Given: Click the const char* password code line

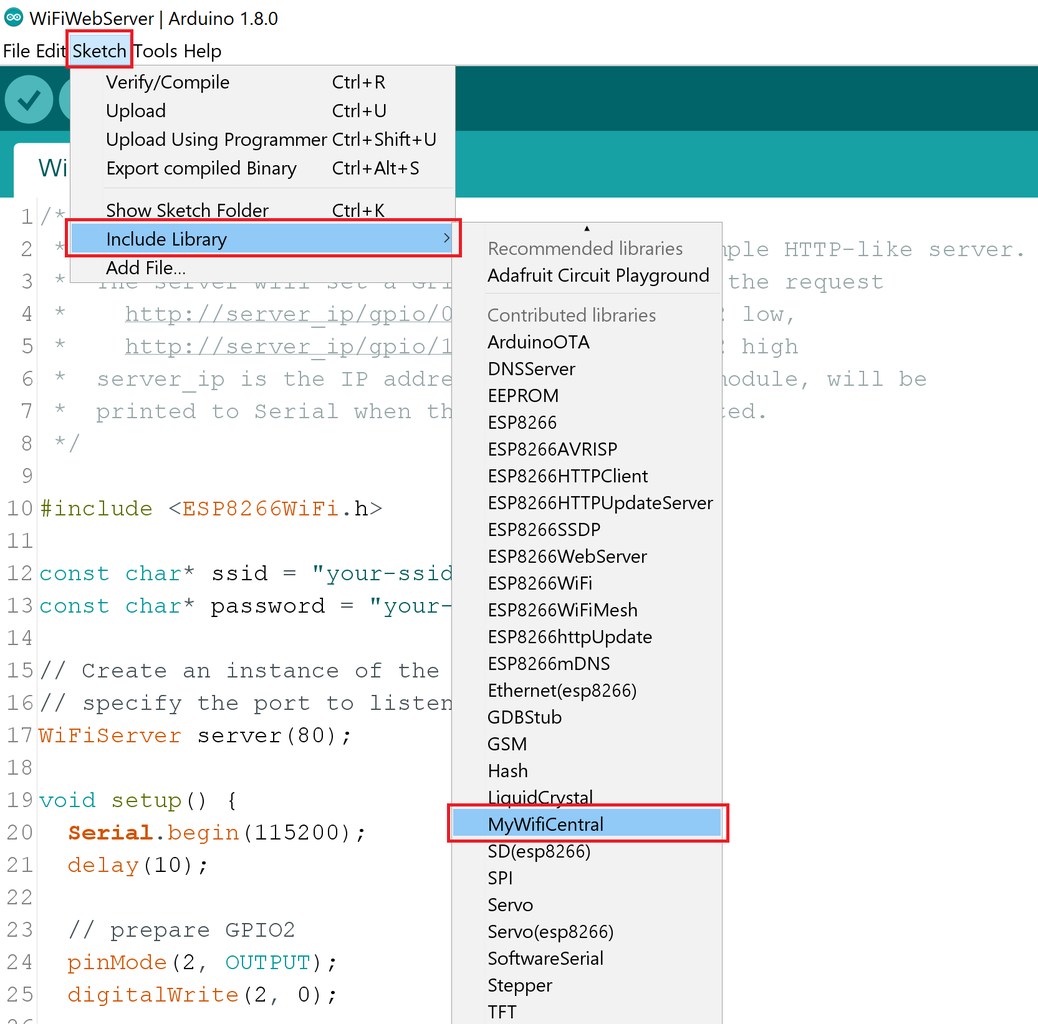Looking at the screenshot, I should pos(245,606).
